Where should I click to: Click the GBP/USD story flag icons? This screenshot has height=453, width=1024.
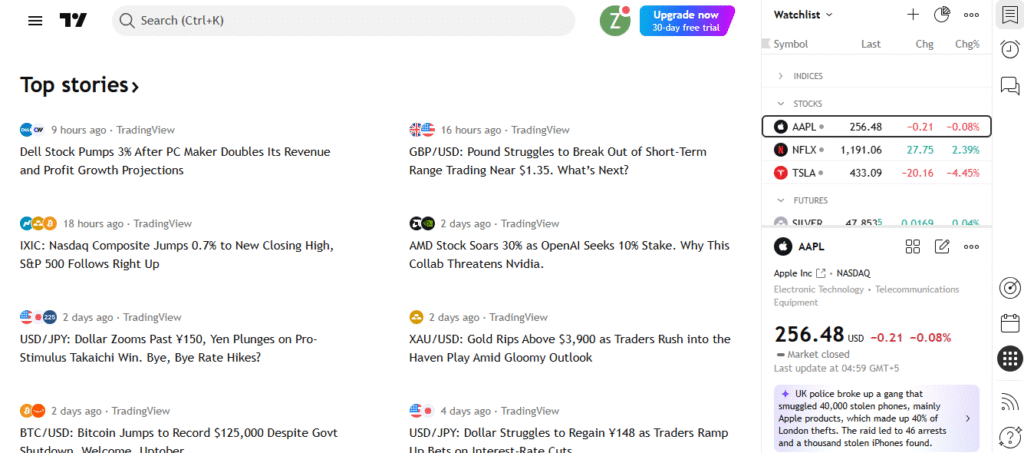[422, 130]
